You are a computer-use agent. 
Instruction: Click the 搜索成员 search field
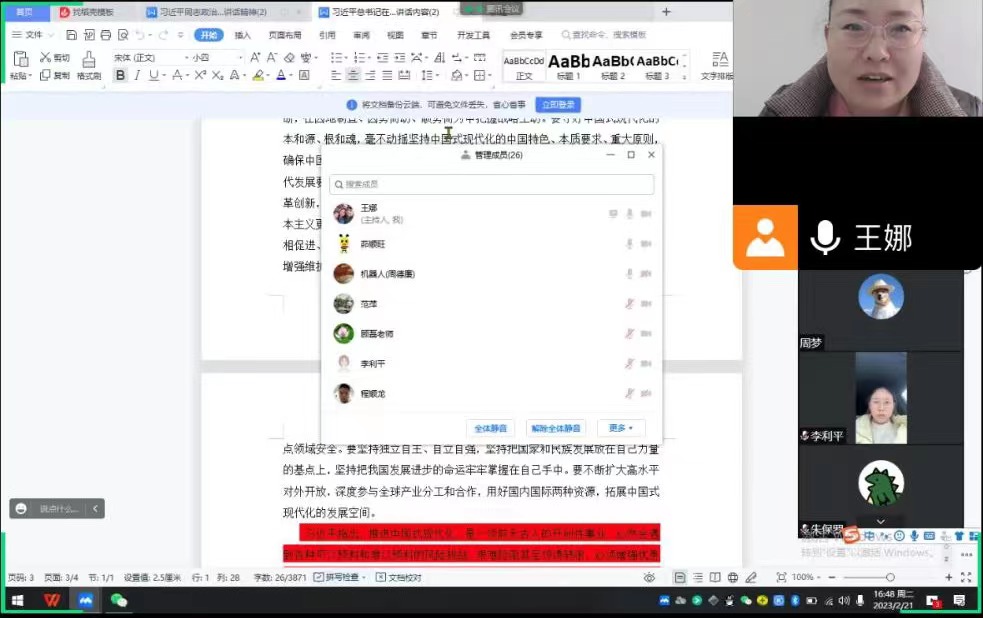tap(492, 184)
